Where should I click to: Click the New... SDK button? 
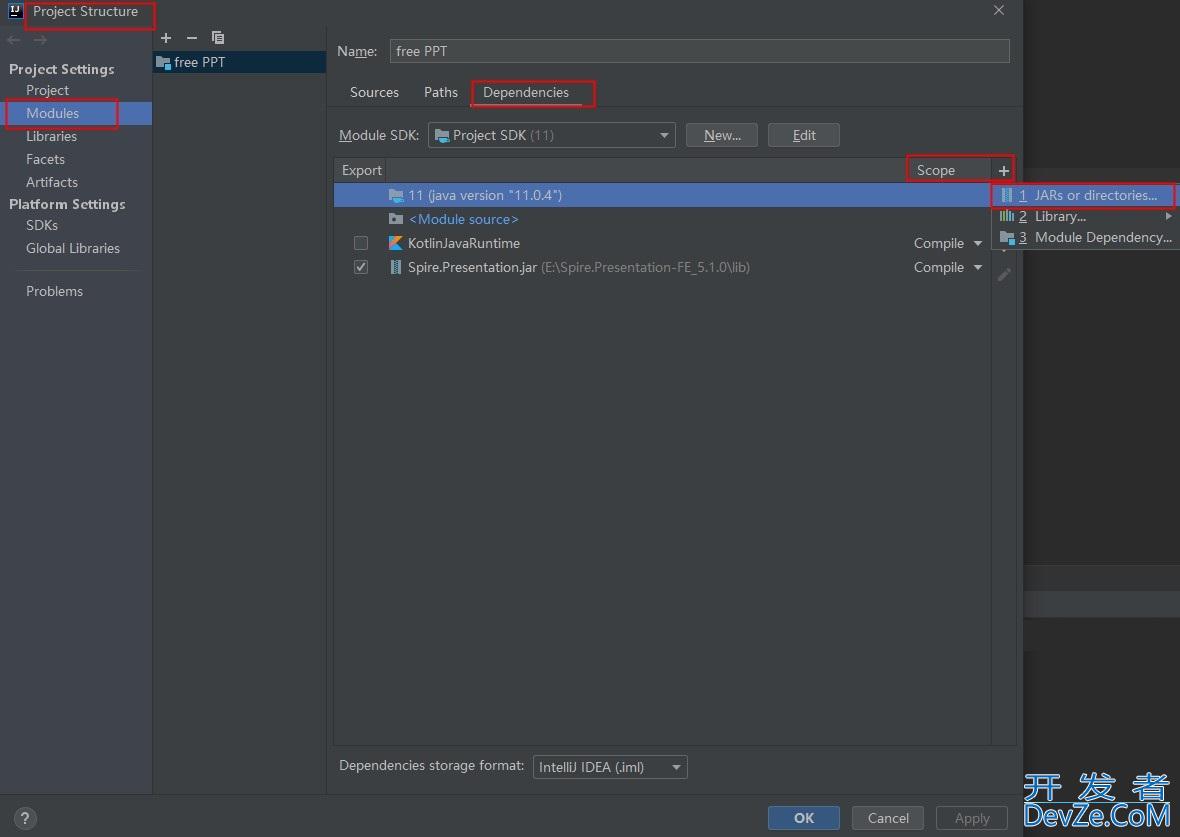[722, 135]
